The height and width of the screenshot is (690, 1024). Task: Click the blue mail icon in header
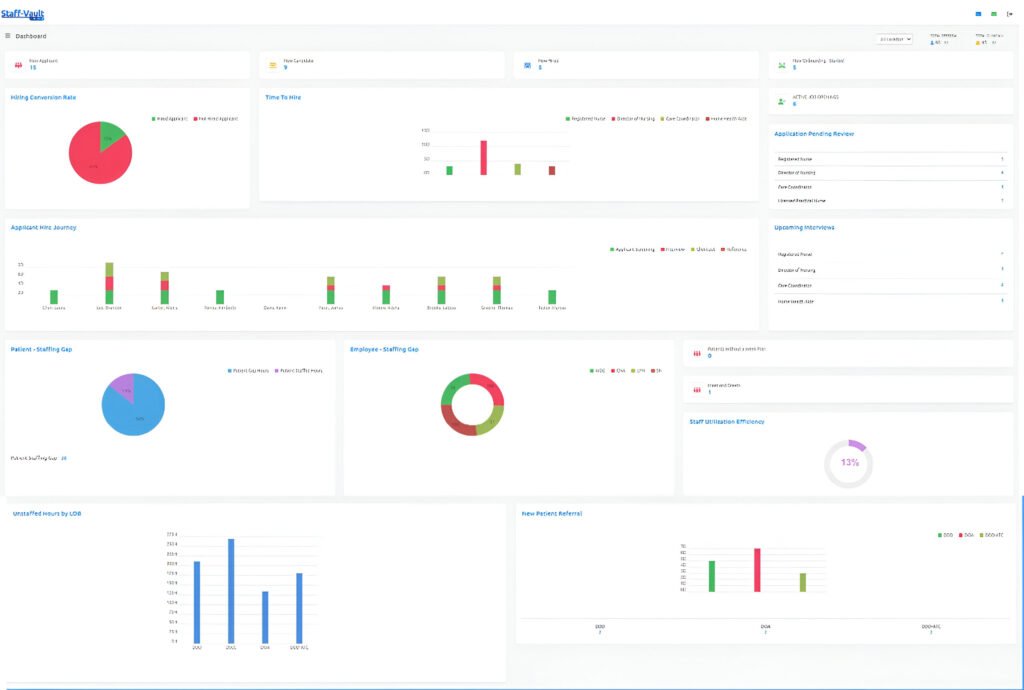click(977, 14)
